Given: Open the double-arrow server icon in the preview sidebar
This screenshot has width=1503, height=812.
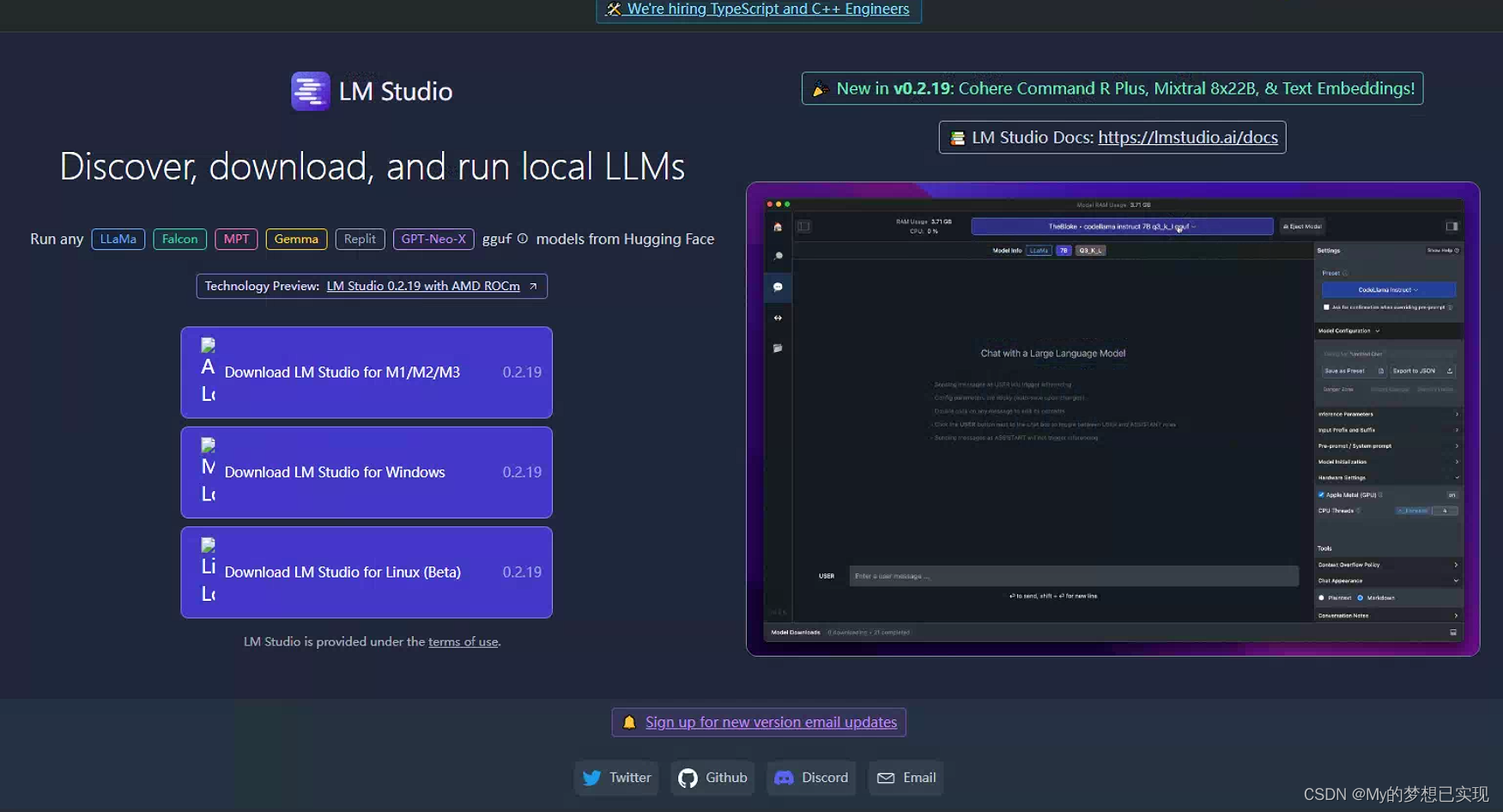Looking at the screenshot, I should [778, 318].
